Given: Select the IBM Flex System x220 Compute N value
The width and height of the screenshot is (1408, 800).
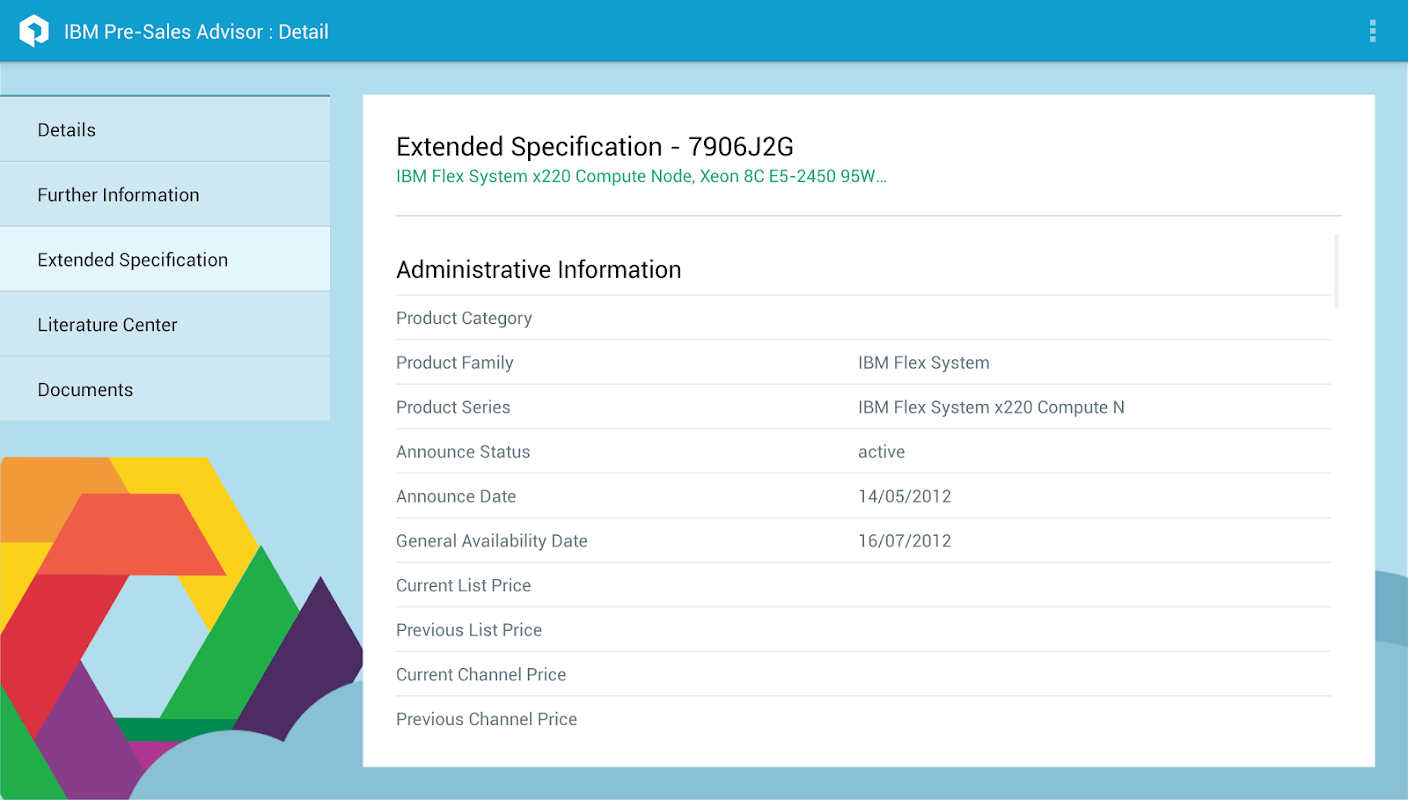Looking at the screenshot, I should point(991,407).
